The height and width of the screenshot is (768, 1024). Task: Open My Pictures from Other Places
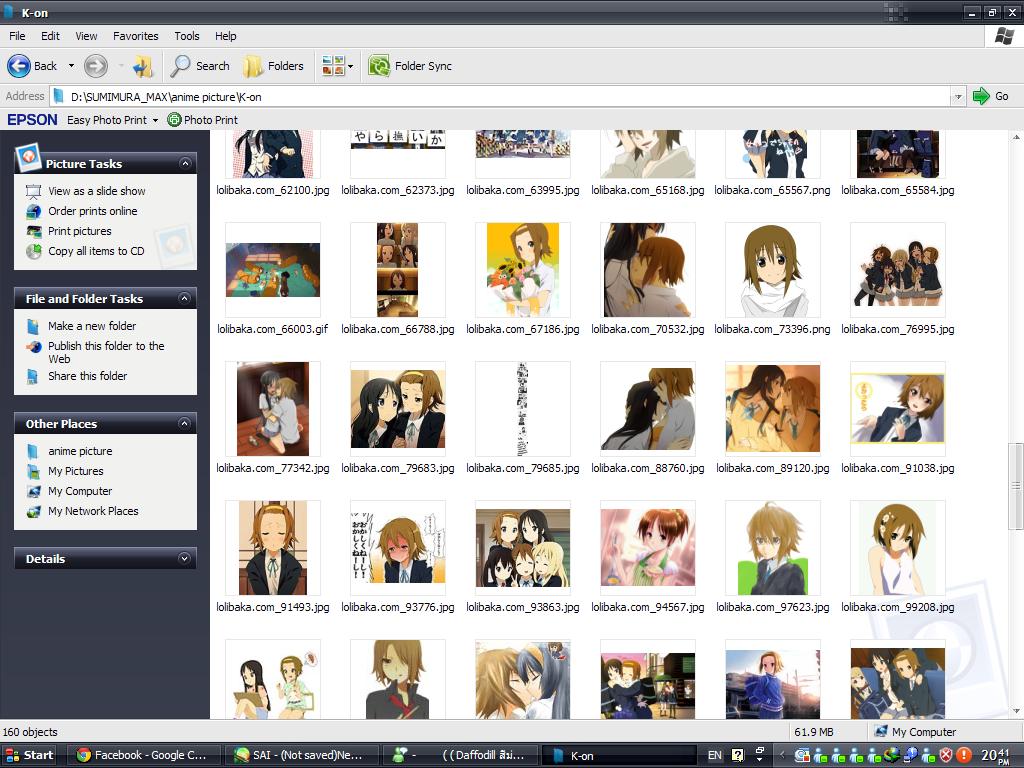(x=76, y=471)
